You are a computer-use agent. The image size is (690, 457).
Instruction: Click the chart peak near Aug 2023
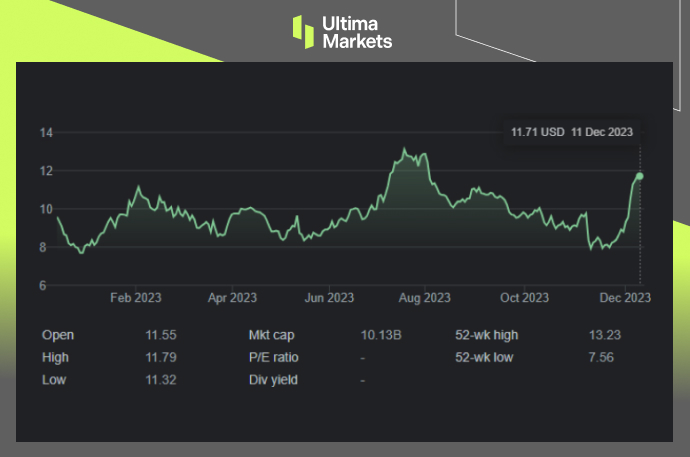click(x=403, y=150)
